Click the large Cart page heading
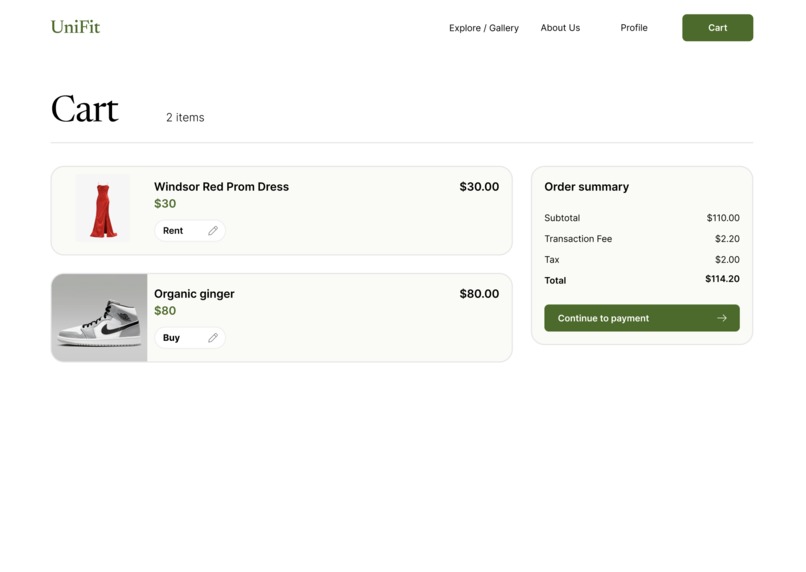The width and height of the screenshot is (806, 572). coord(85,109)
